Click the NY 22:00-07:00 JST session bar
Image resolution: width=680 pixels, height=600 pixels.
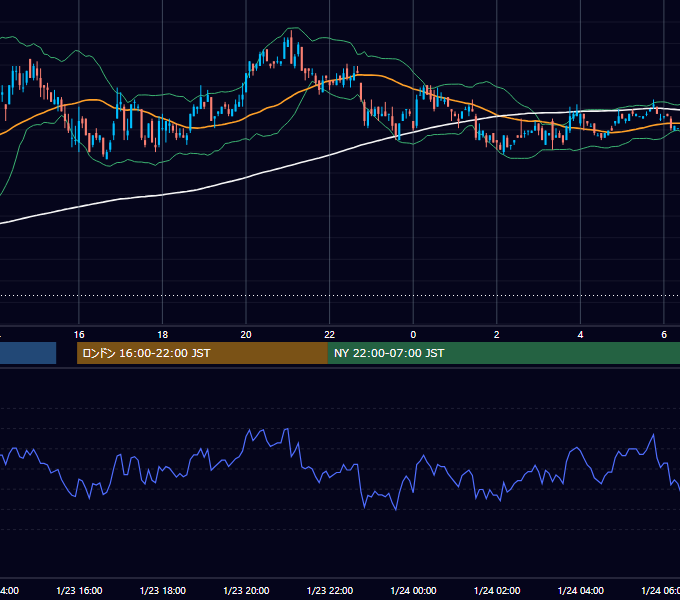pyautogui.click(x=503, y=353)
